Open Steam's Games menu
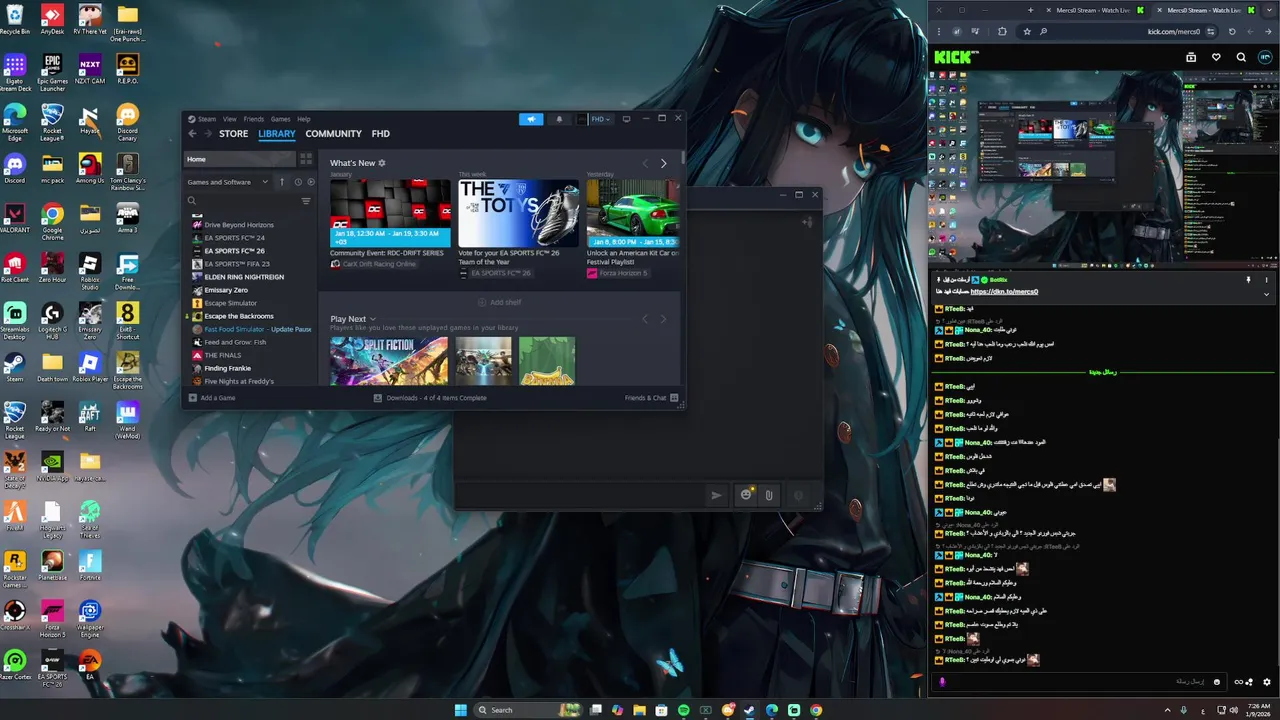1280x720 pixels. tap(281, 119)
